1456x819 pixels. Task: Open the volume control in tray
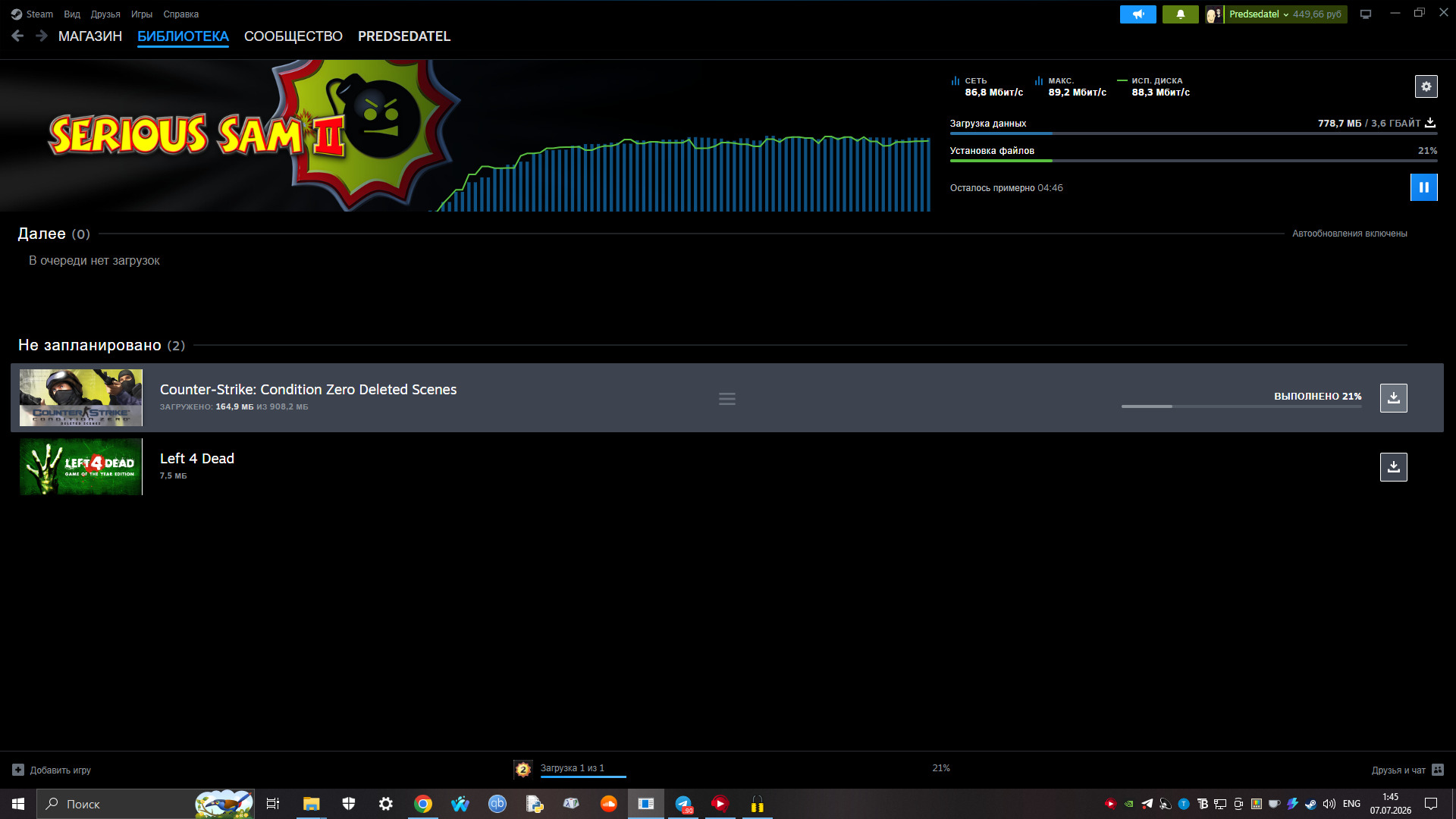click(1329, 804)
